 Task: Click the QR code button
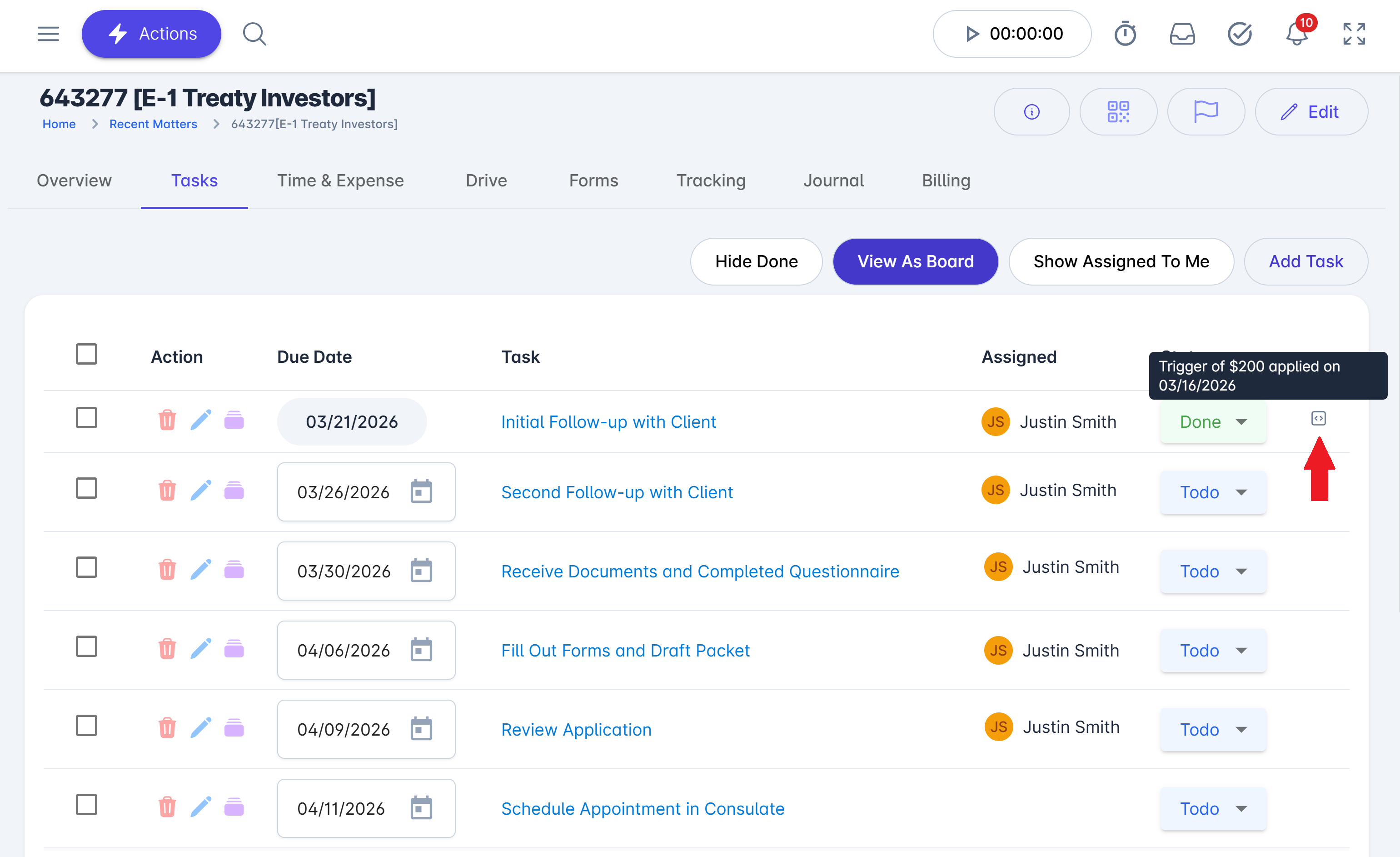pyautogui.click(x=1118, y=112)
